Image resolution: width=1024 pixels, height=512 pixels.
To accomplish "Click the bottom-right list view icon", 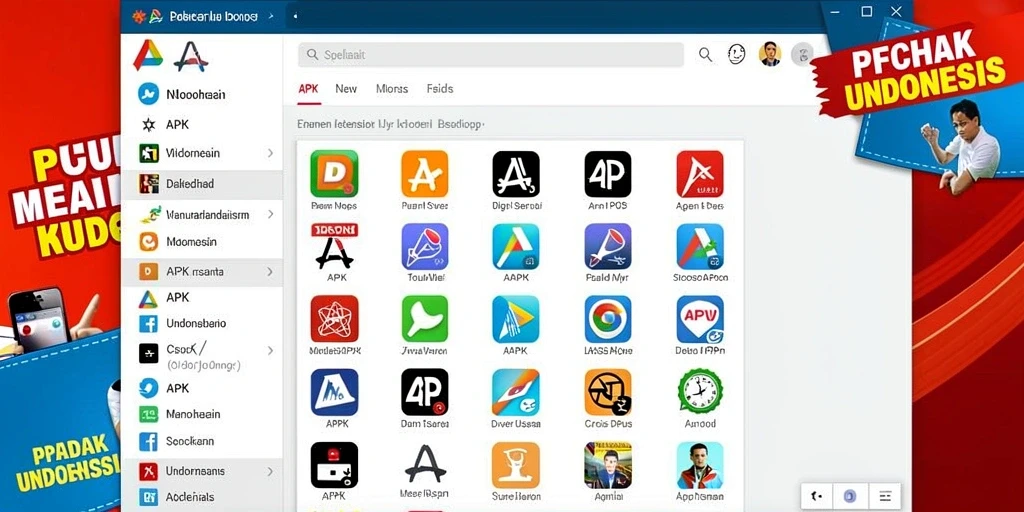I will [x=886, y=496].
